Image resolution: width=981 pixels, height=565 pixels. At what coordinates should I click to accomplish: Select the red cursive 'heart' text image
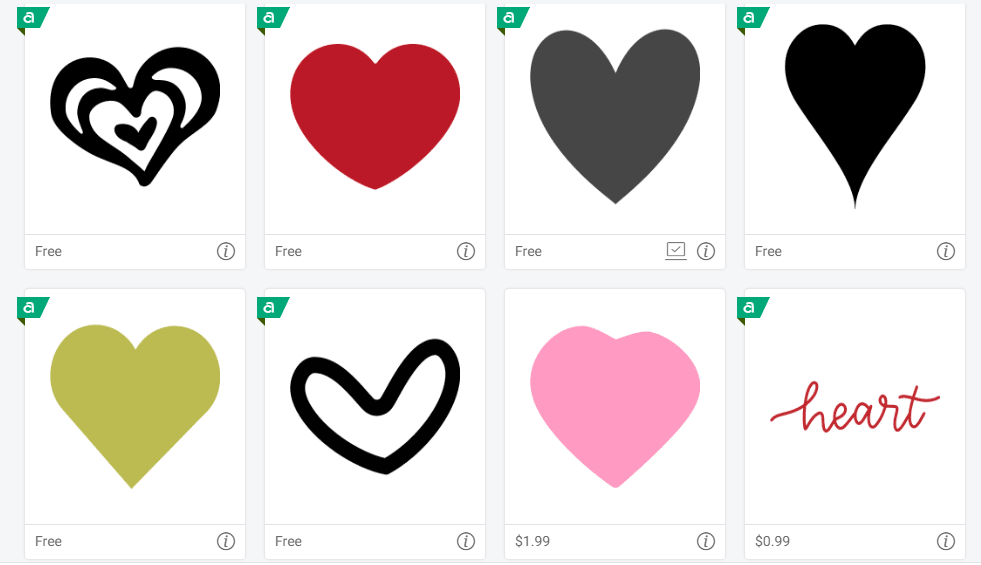(855, 407)
